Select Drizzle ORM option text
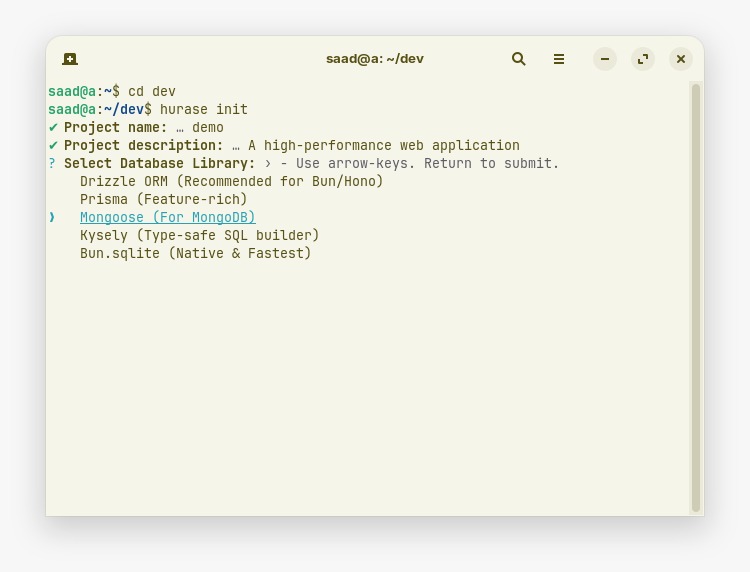Screen dimensions: 750x572 [232, 181]
